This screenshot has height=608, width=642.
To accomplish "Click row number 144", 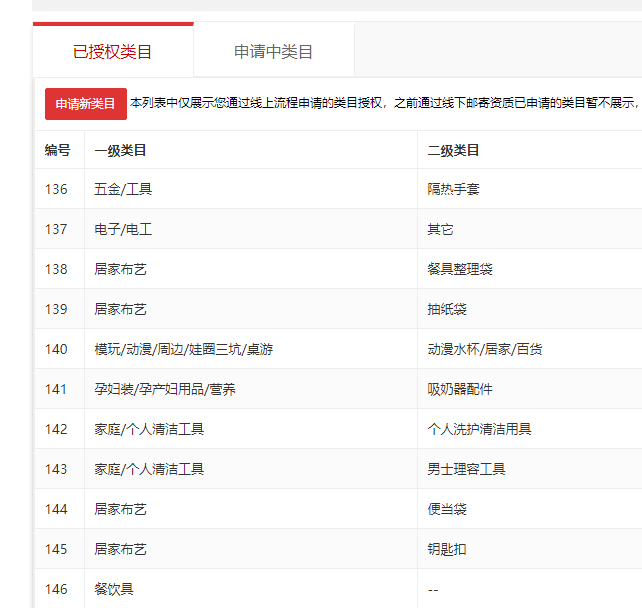I will (56, 509).
